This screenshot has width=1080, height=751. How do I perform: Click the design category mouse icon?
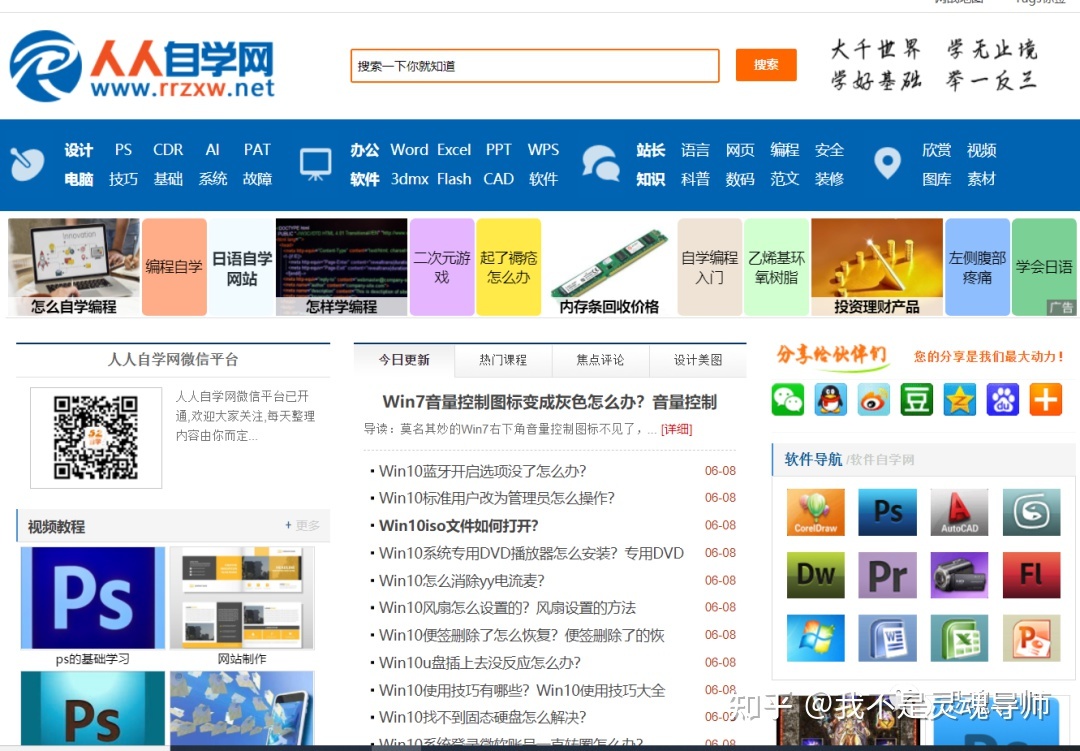tap(28, 164)
